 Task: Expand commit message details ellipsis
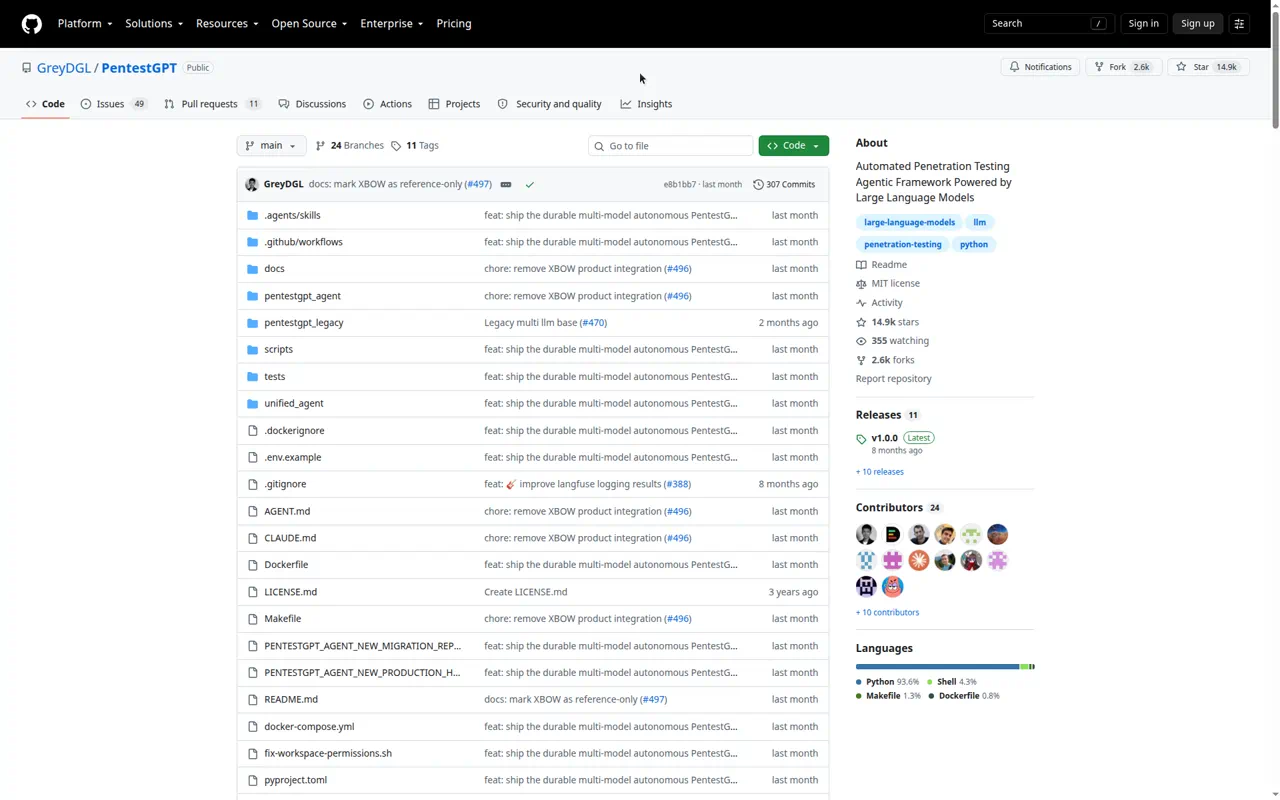point(506,184)
